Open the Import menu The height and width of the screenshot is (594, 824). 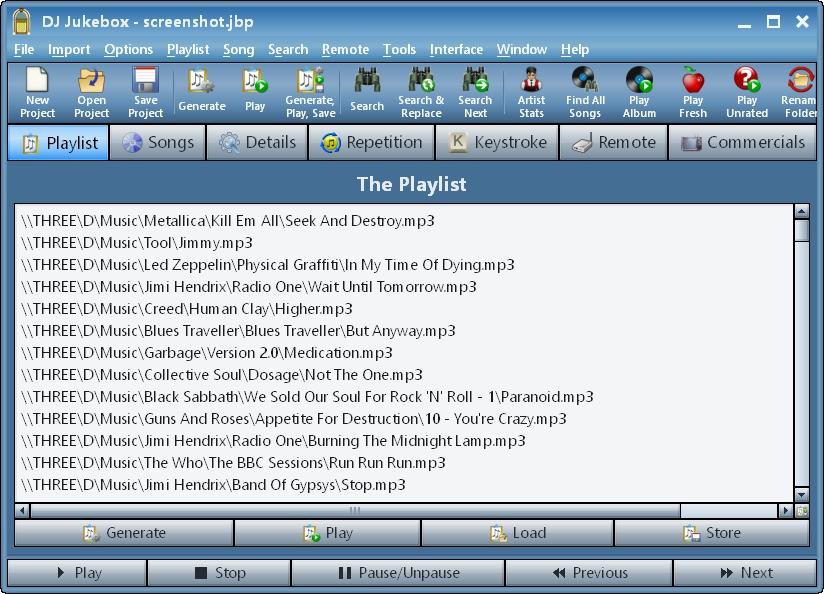click(69, 49)
